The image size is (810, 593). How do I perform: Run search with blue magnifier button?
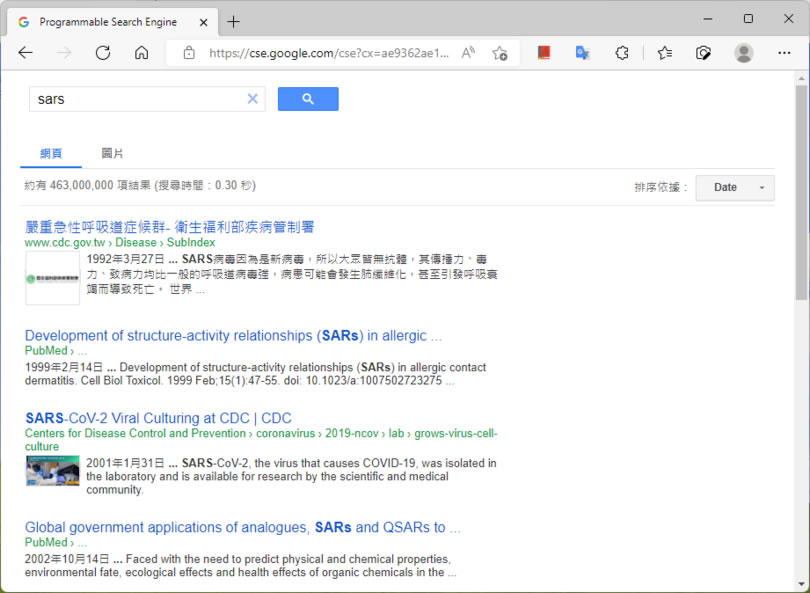pyautogui.click(x=308, y=99)
